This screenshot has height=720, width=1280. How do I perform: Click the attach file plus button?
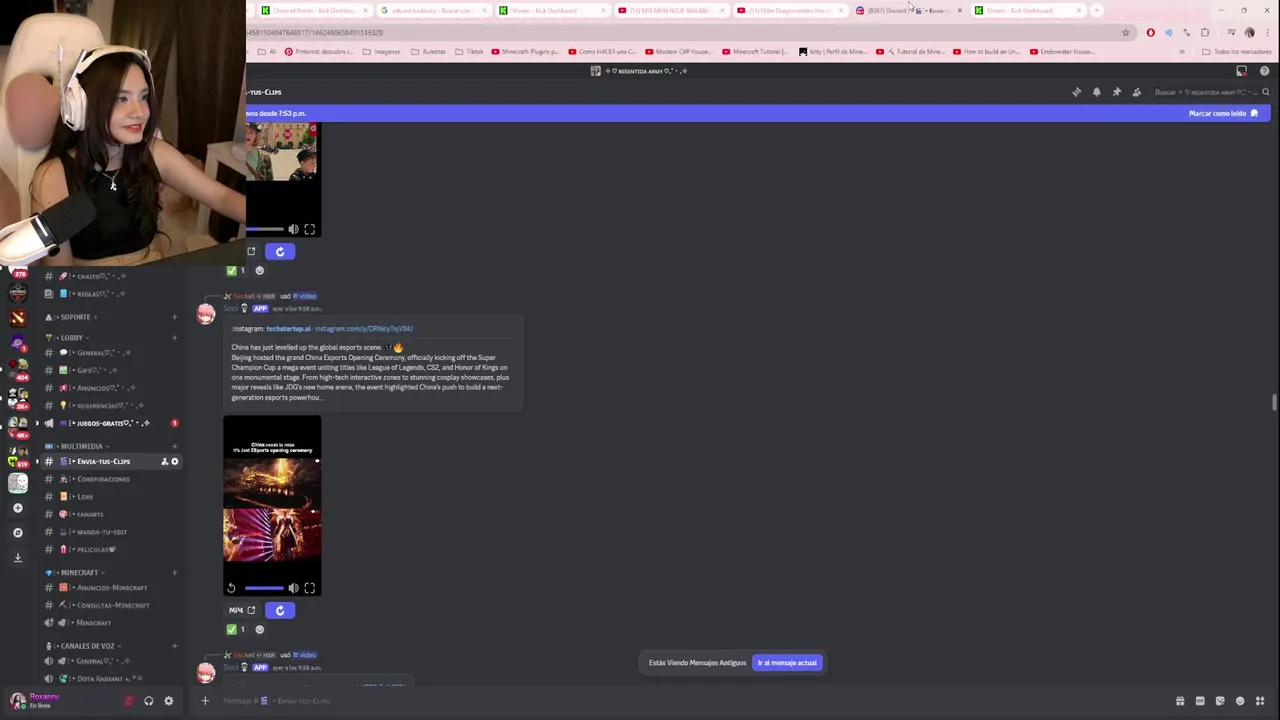[x=205, y=701]
